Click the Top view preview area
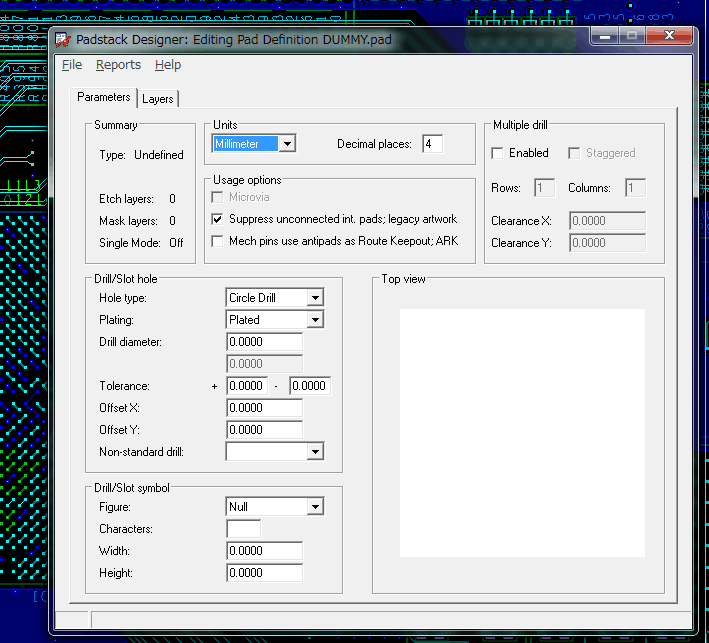This screenshot has width=709, height=643. coord(522,432)
